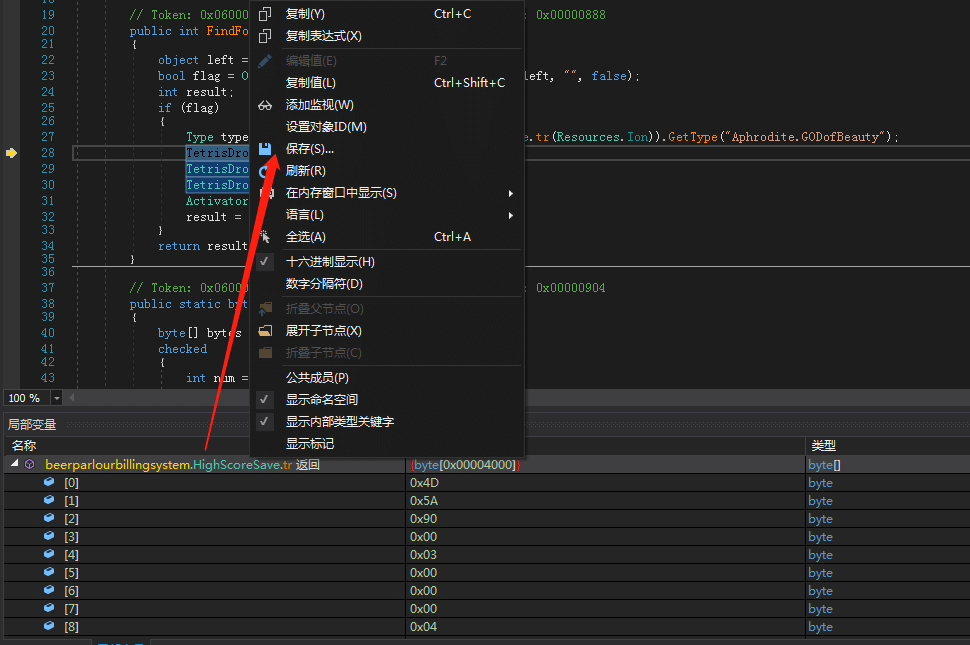Click the yellow current-statement arrow at line 28
The width and height of the screenshot is (970, 645).
(11, 153)
